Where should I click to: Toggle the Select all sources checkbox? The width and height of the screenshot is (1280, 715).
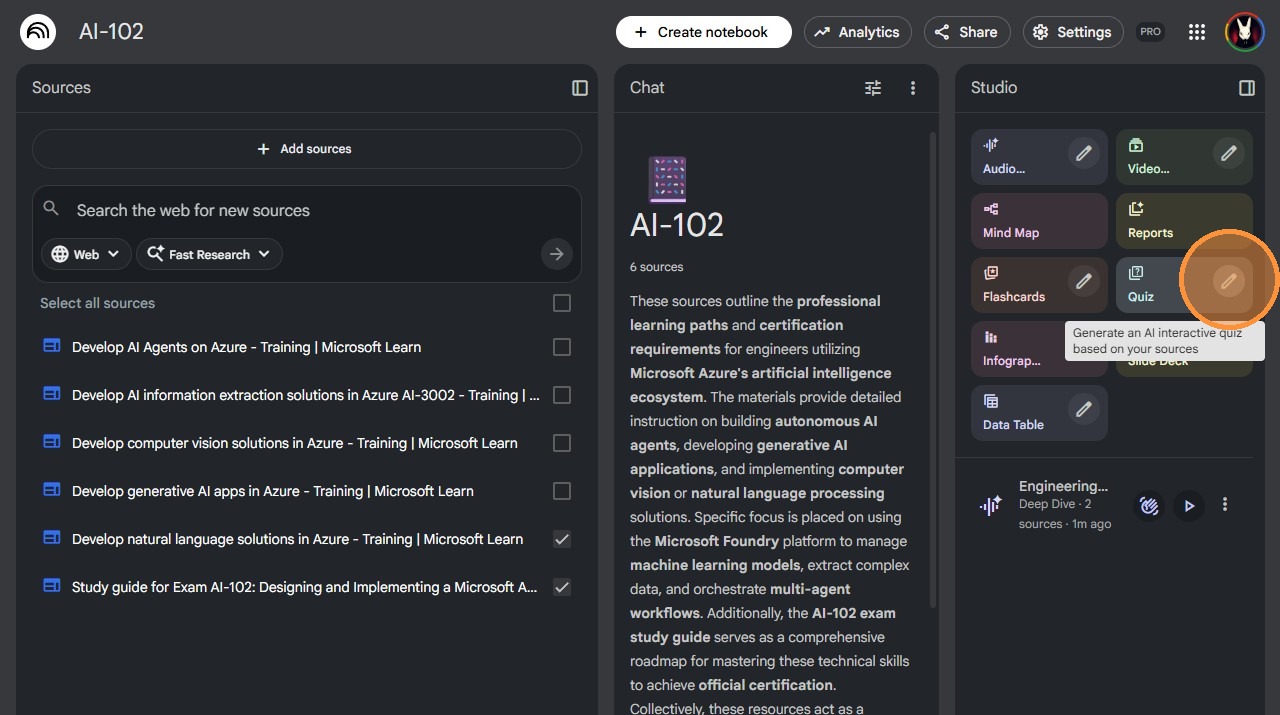562,303
